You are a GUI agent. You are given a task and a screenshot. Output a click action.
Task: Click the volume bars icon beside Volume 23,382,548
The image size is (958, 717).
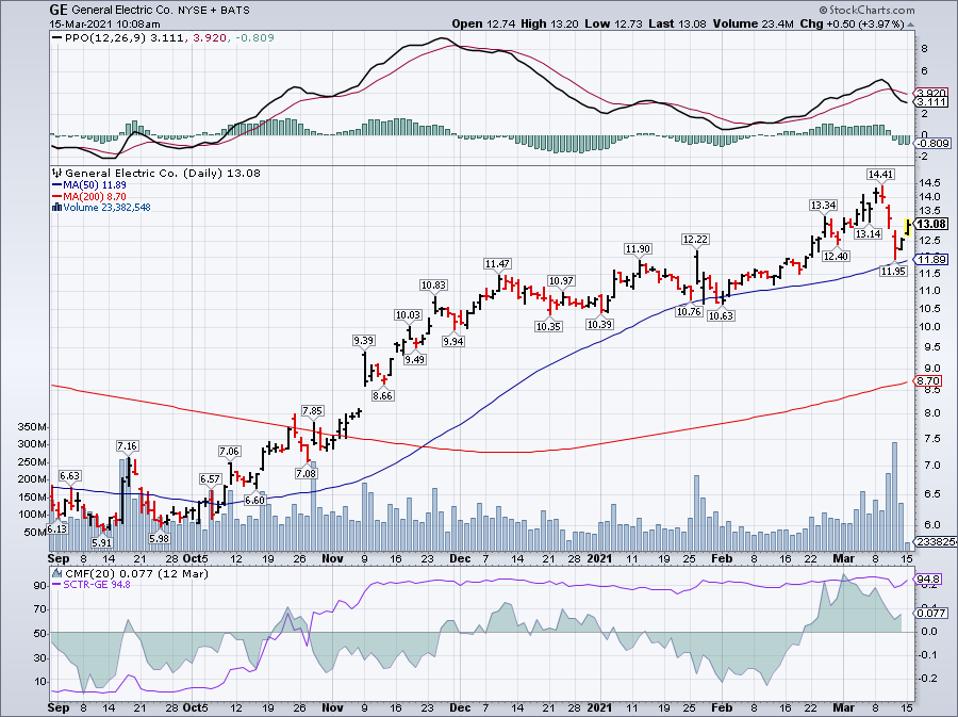coord(57,207)
